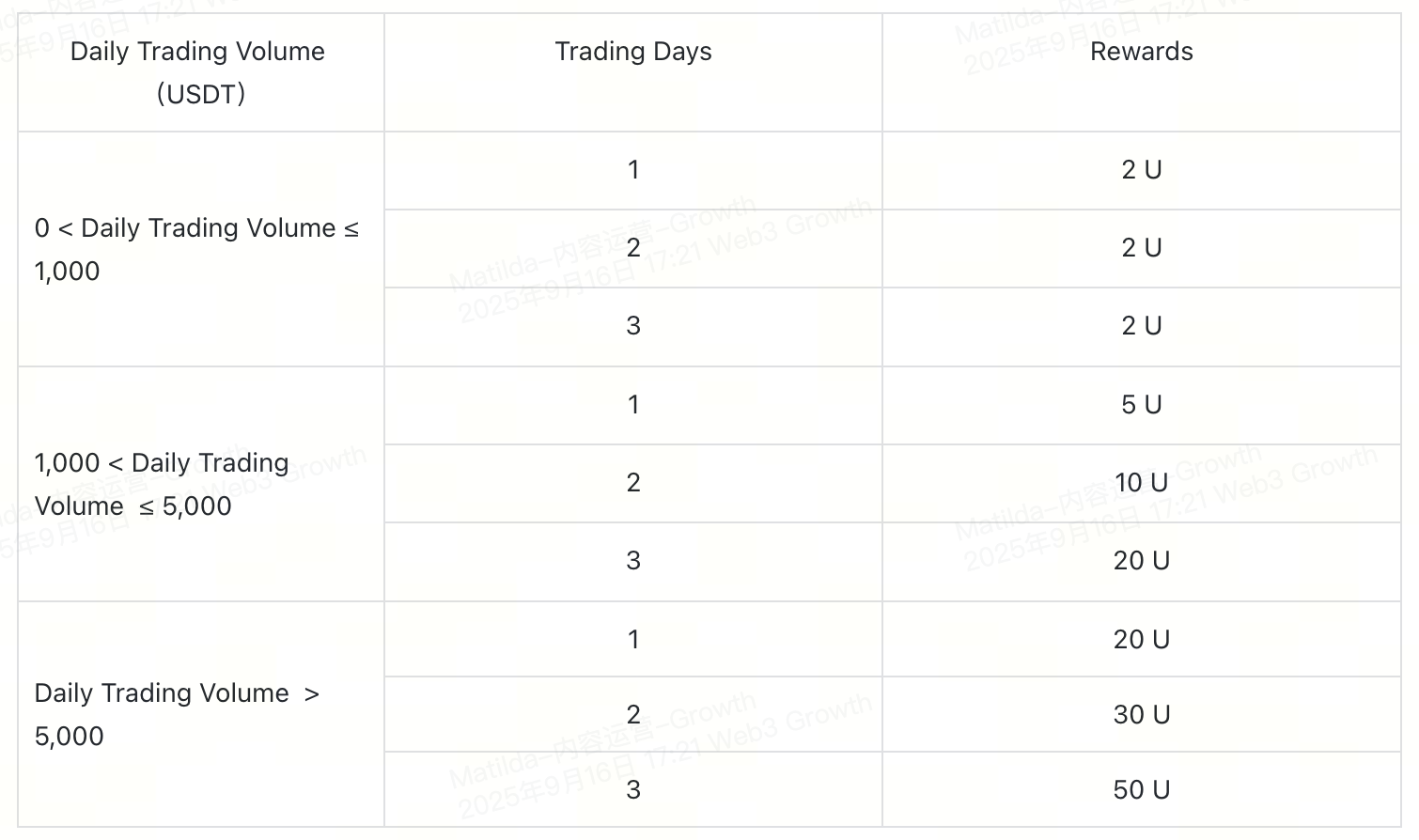The image size is (1419, 840).
Task: Select trading day 3 in the top tier
Action: pyautogui.click(x=633, y=789)
